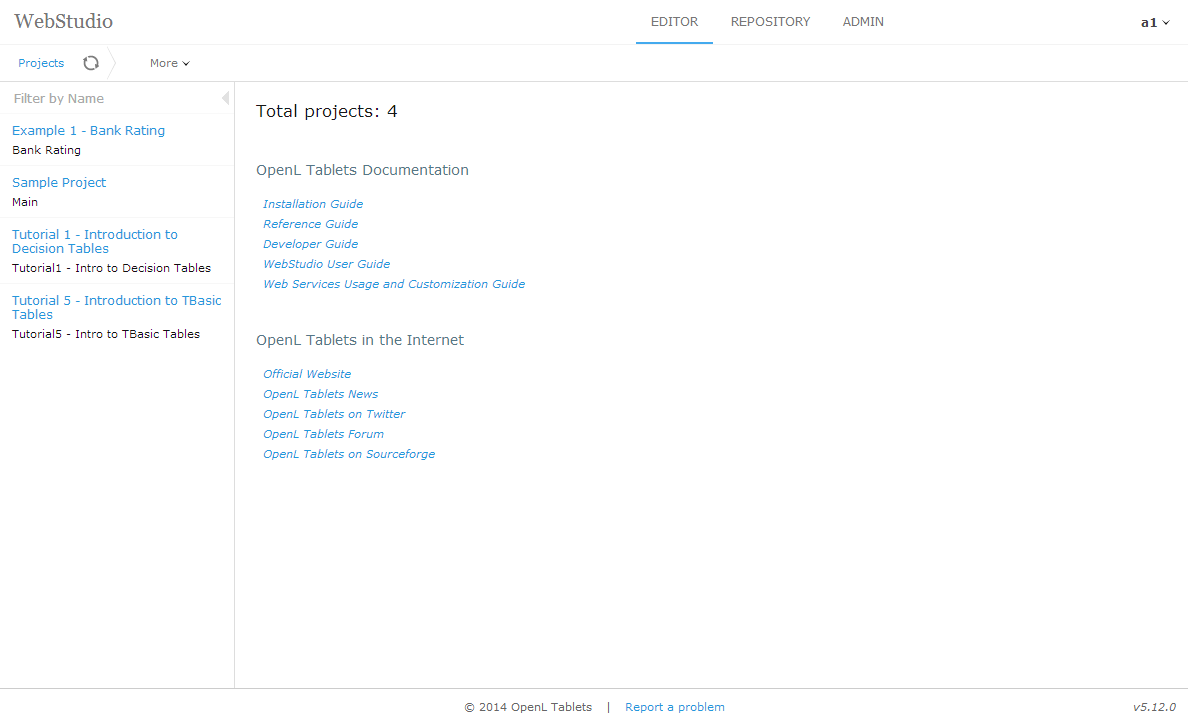This screenshot has width=1188, height=722.
Task: Open the a1 user account menu
Action: pyautogui.click(x=1154, y=21)
